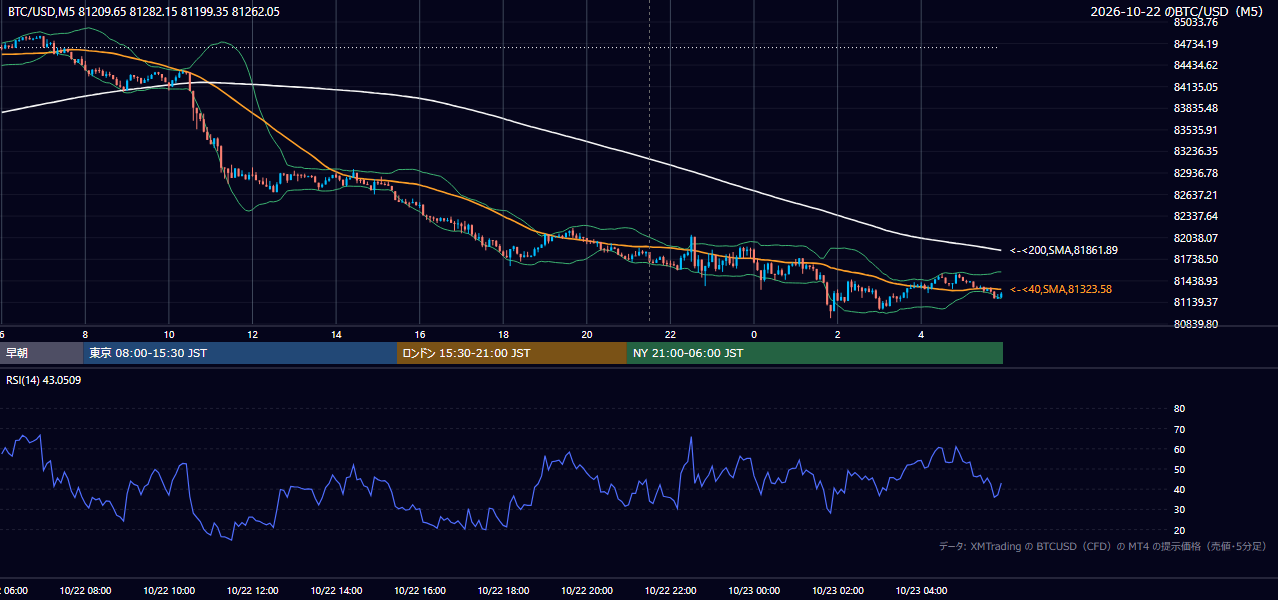Click price axis label 83535.91

point(1195,130)
